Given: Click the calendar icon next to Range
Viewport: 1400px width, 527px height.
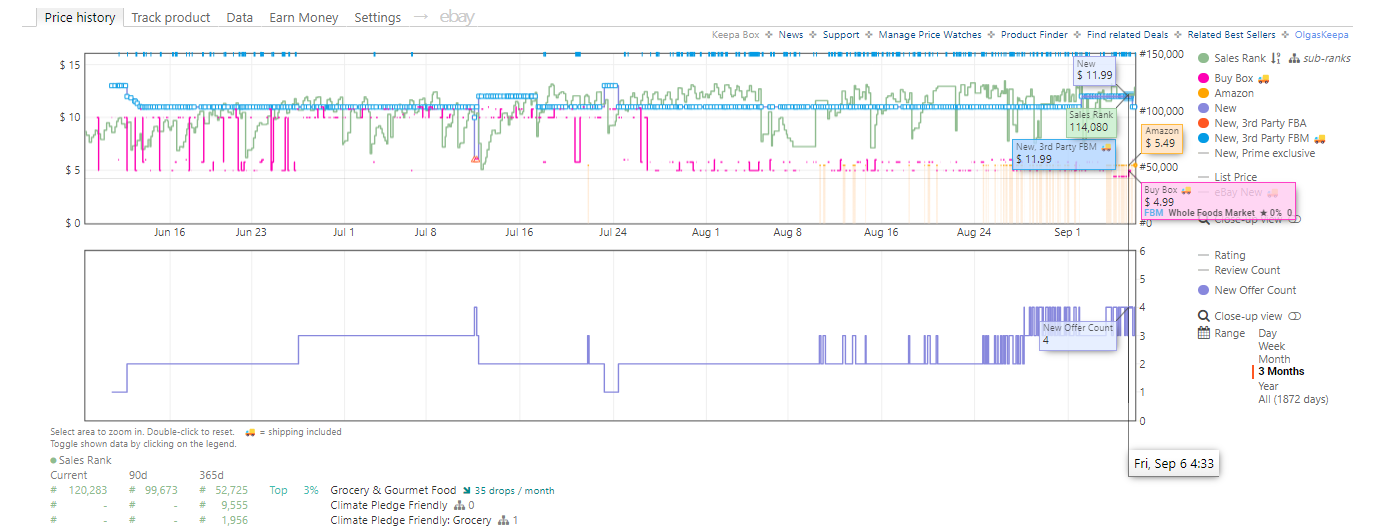Looking at the screenshot, I should pyautogui.click(x=1204, y=333).
